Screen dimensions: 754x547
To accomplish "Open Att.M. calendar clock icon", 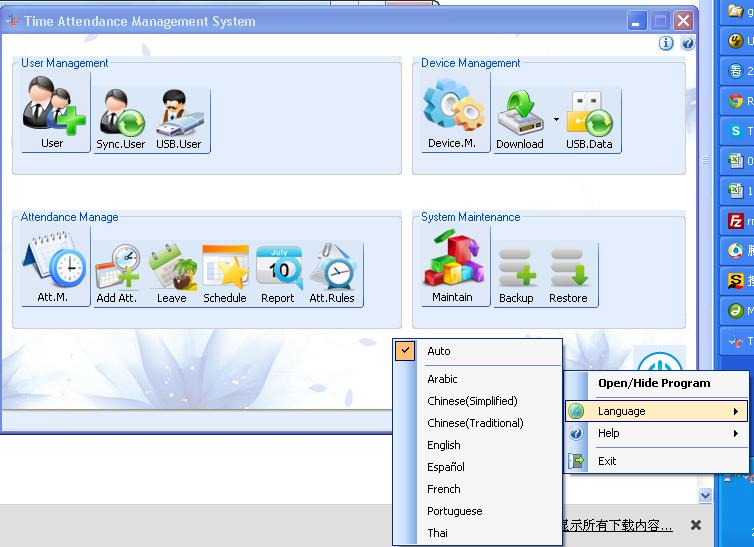I will point(55,266).
